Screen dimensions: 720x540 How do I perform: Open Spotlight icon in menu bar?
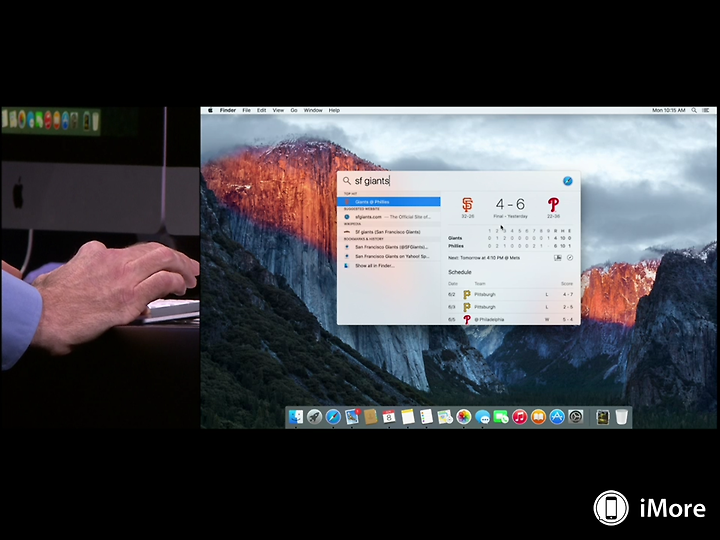click(x=694, y=110)
